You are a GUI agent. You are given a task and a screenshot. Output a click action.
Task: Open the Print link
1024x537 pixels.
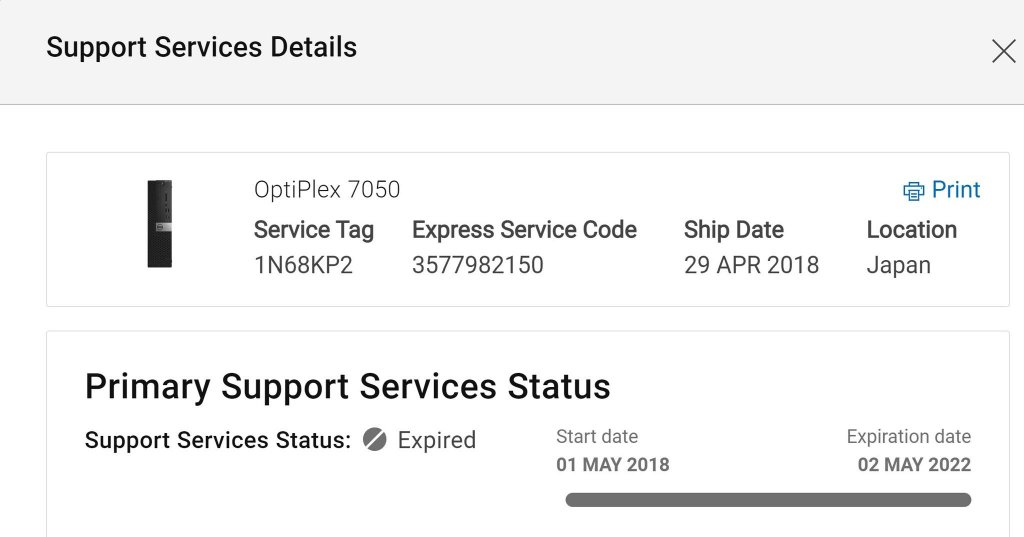[955, 189]
